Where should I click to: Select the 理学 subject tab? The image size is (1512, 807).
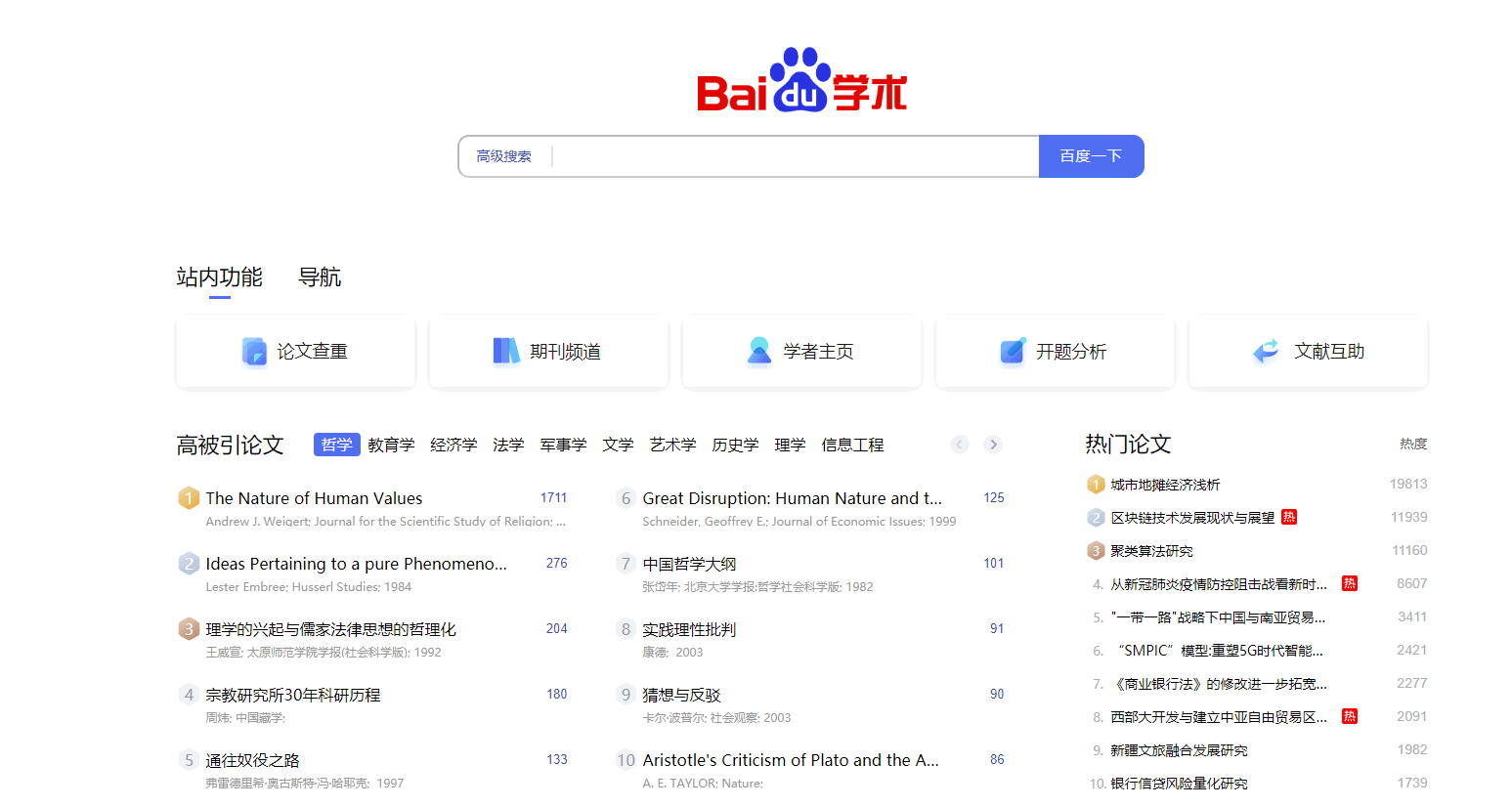point(790,445)
